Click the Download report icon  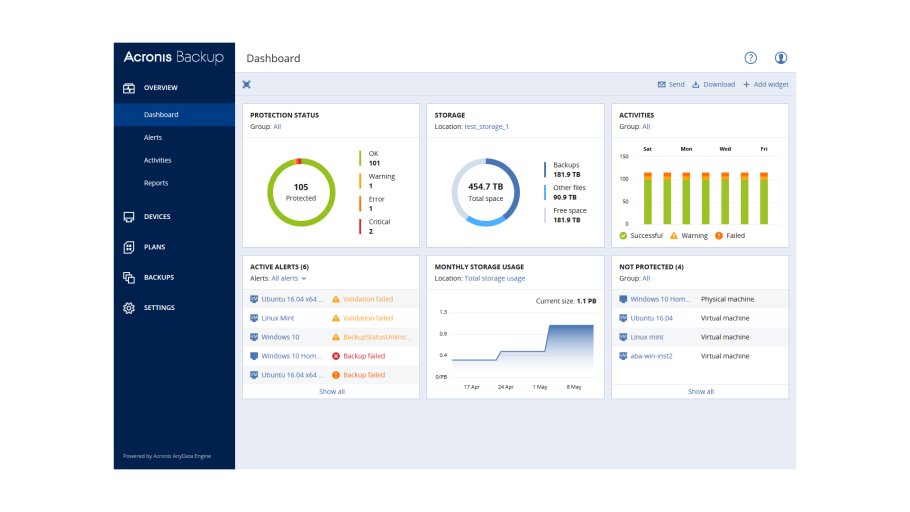click(x=696, y=85)
